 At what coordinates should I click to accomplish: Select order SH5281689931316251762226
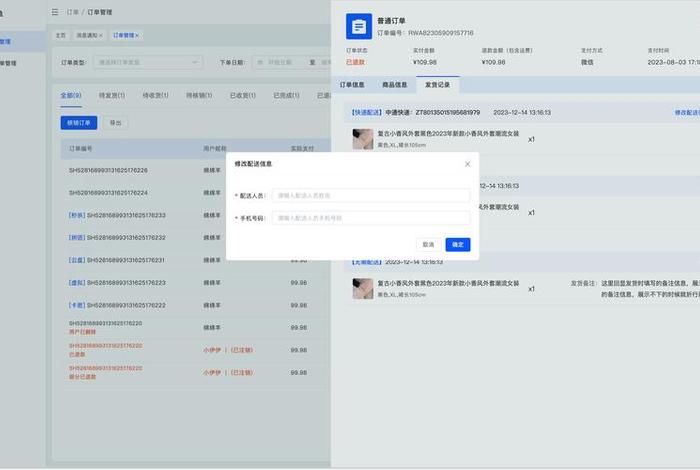[108, 171]
